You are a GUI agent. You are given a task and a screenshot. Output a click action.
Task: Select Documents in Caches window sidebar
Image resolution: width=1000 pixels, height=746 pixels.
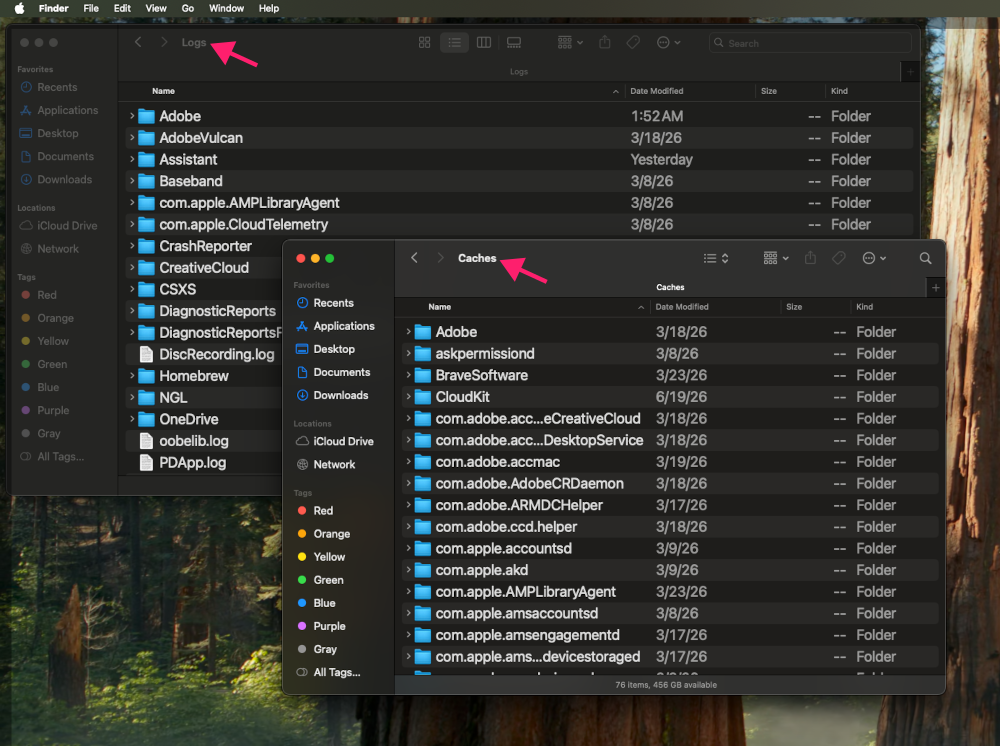click(341, 372)
